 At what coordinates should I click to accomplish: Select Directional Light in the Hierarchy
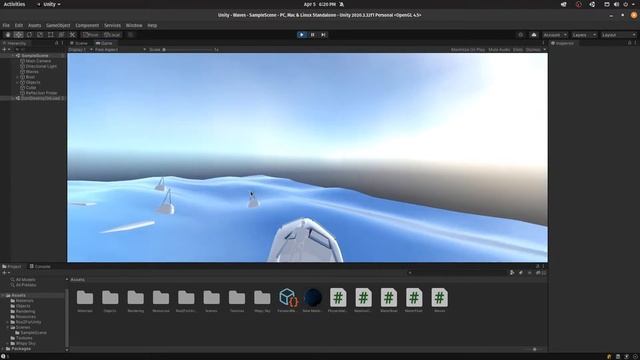click(41, 66)
